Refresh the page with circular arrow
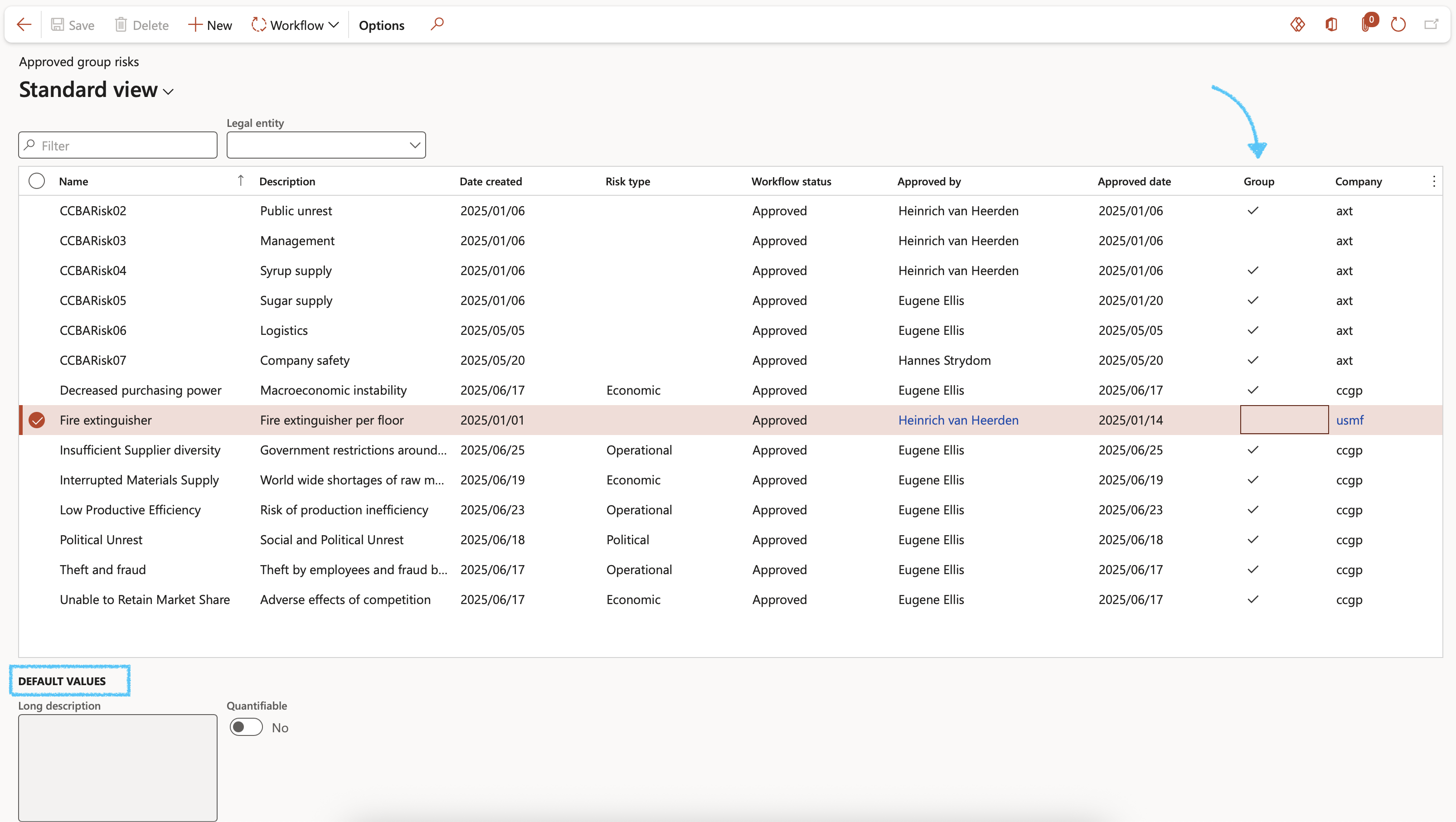1456x822 pixels. point(1398,24)
